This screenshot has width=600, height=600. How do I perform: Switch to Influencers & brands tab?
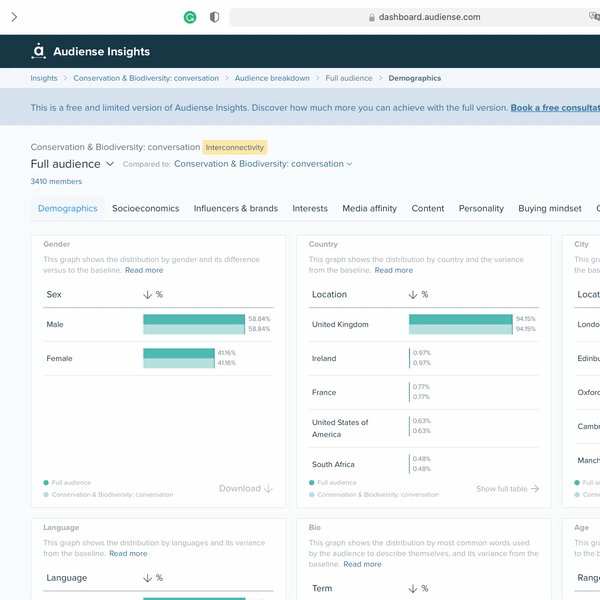(236, 209)
